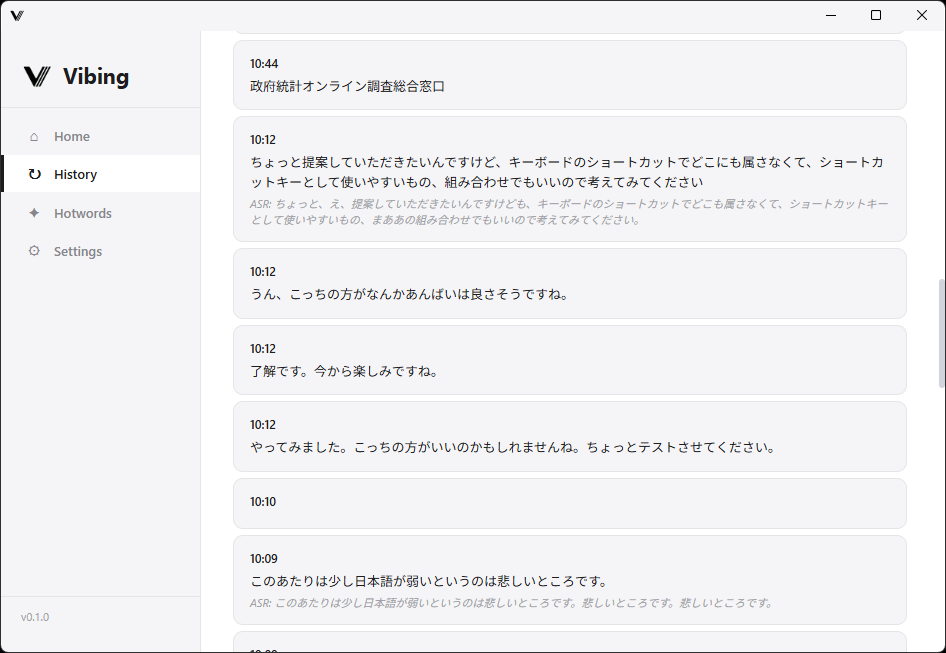The image size is (946, 653).
Task: Click the 10:12 entry about テストさせてください
Action: click(x=570, y=437)
